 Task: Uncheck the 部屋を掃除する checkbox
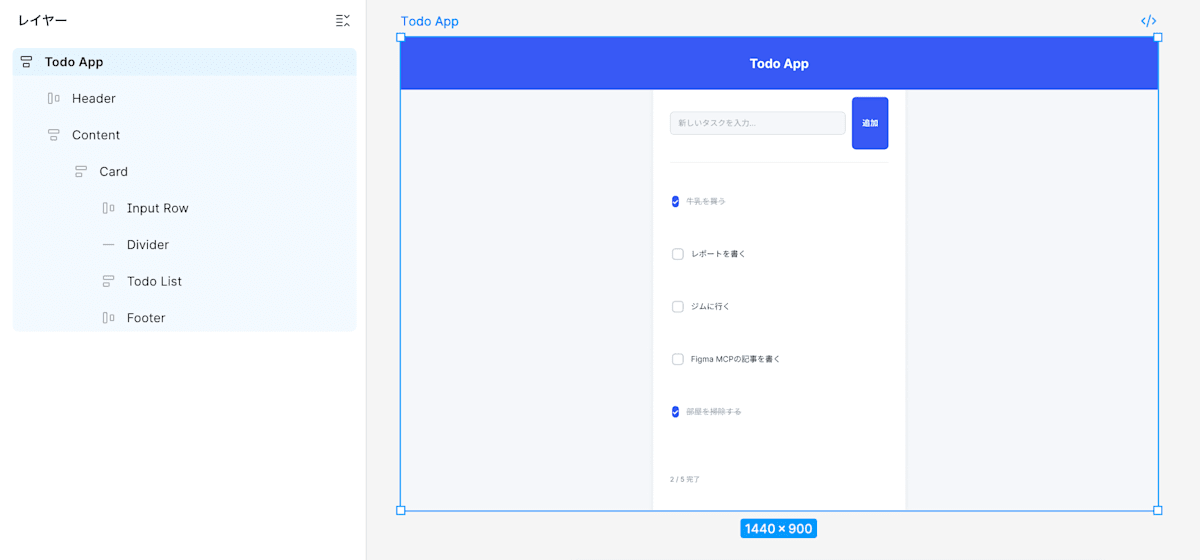pyautogui.click(x=676, y=411)
